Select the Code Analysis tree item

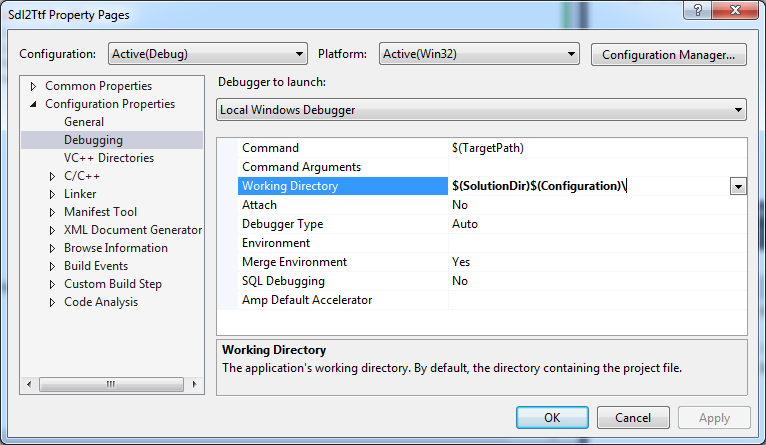click(101, 302)
